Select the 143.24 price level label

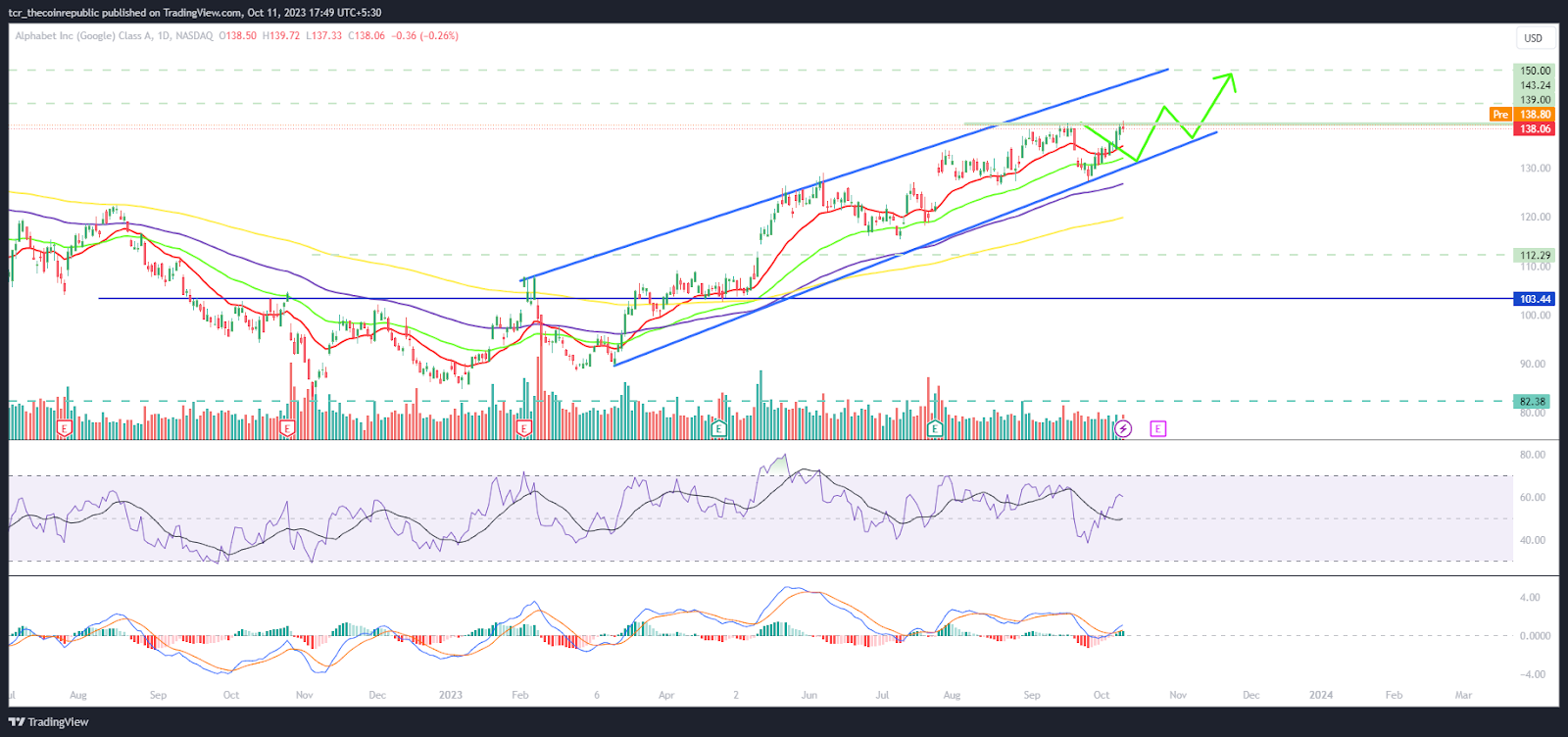(1535, 85)
